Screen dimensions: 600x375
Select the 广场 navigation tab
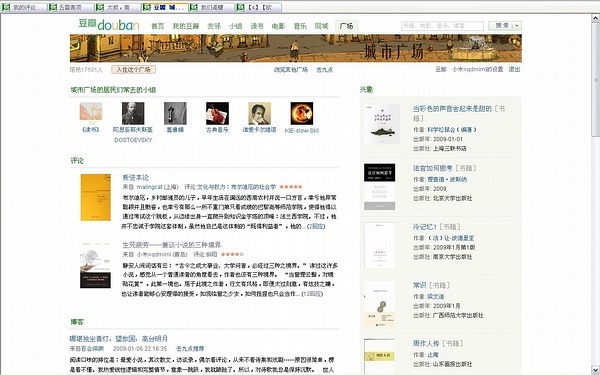[x=346, y=26]
